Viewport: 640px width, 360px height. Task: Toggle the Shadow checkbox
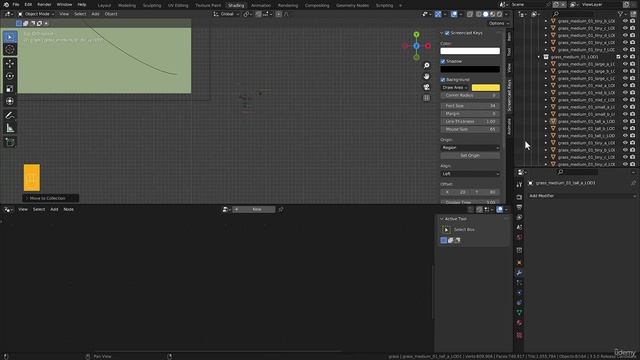click(443, 61)
